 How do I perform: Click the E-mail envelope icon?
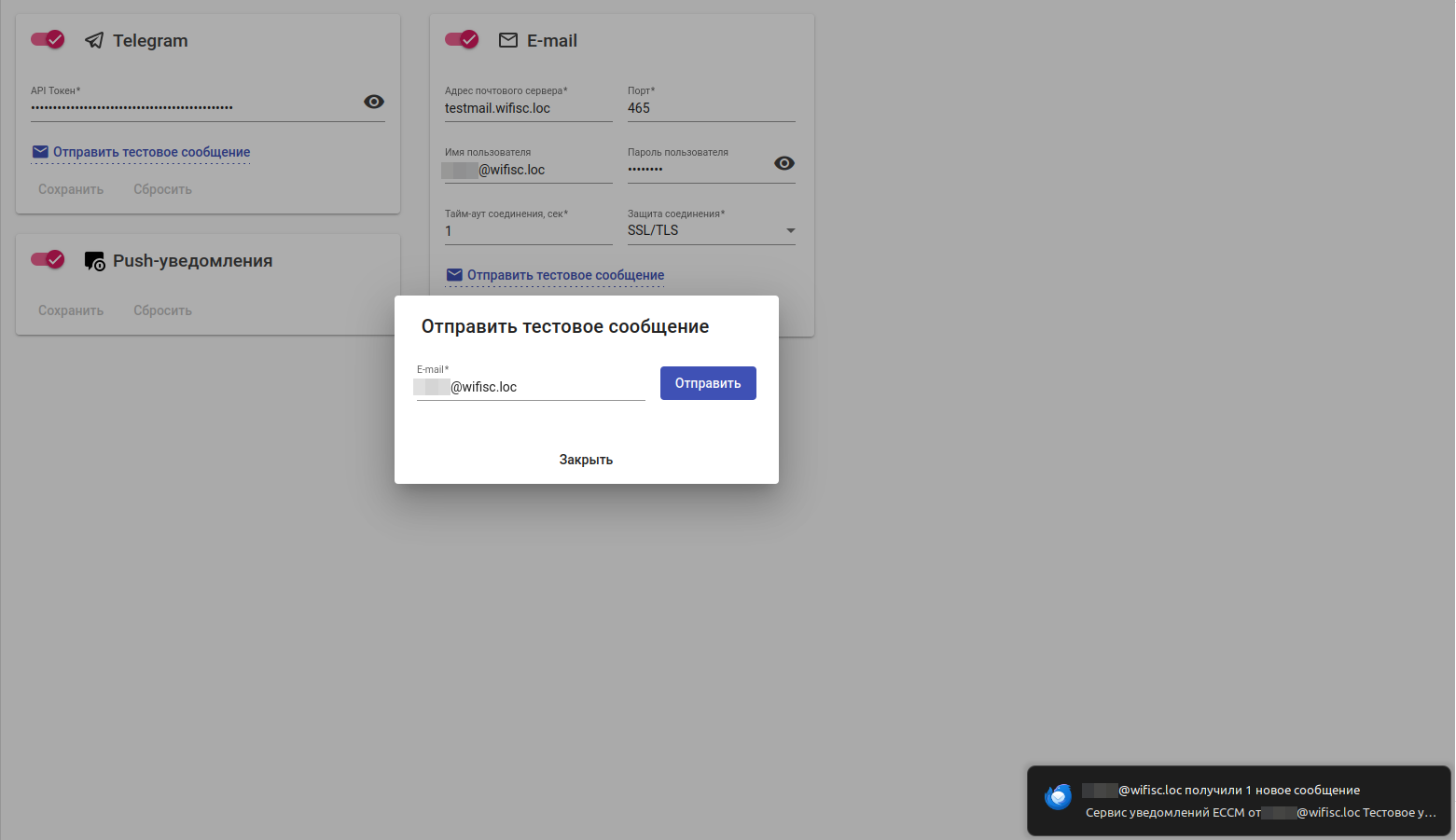point(508,40)
